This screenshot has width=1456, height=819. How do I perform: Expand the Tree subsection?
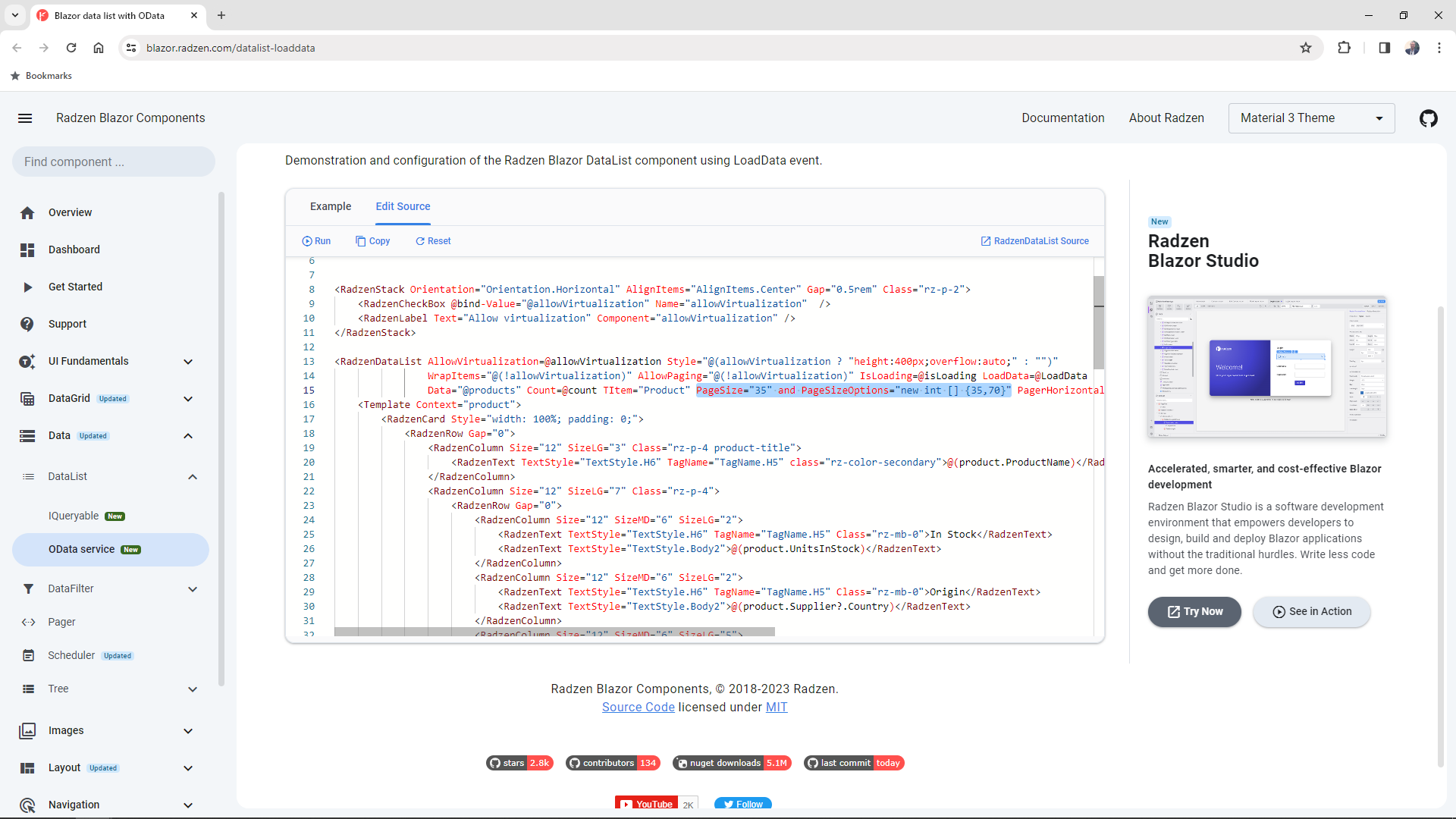tap(193, 689)
